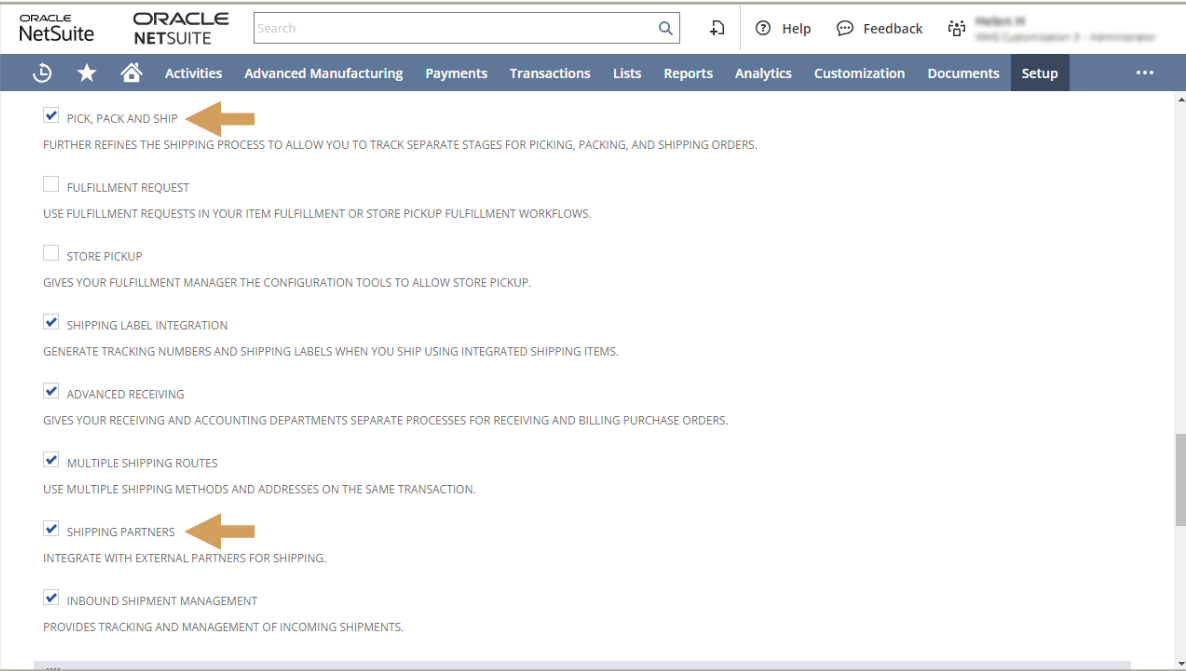Toggle Shipping Label Integration checkbox
1186x671 pixels.
coord(51,322)
